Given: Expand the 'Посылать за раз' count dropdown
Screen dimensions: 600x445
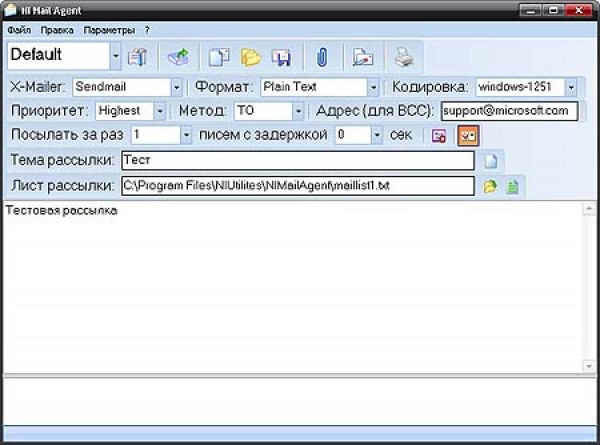Looking at the screenshot, I should click(186, 135).
